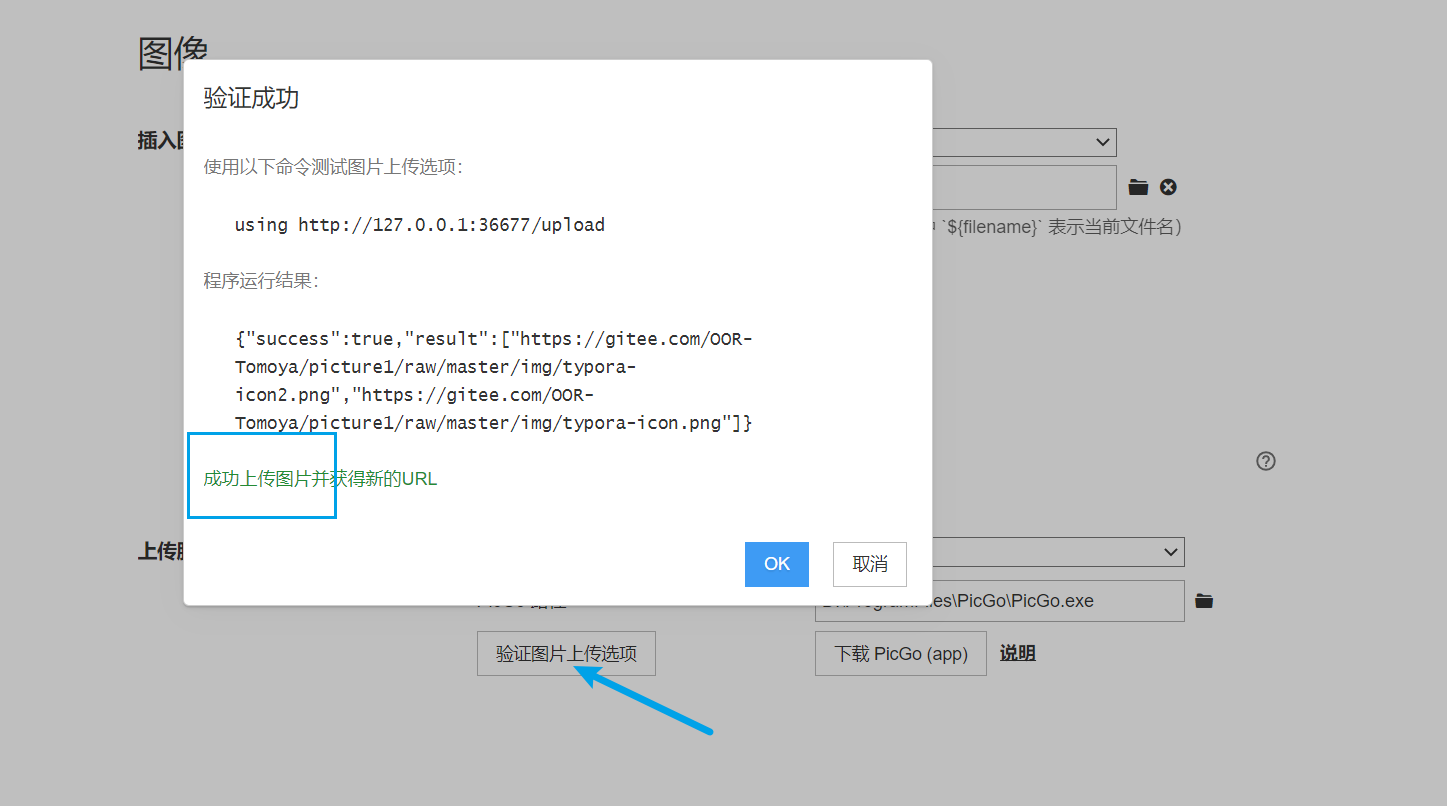Image resolution: width=1447 pixels, height=806 pixels.
Task: Click the 程序运行结果 label
Action: click(261, 281)
